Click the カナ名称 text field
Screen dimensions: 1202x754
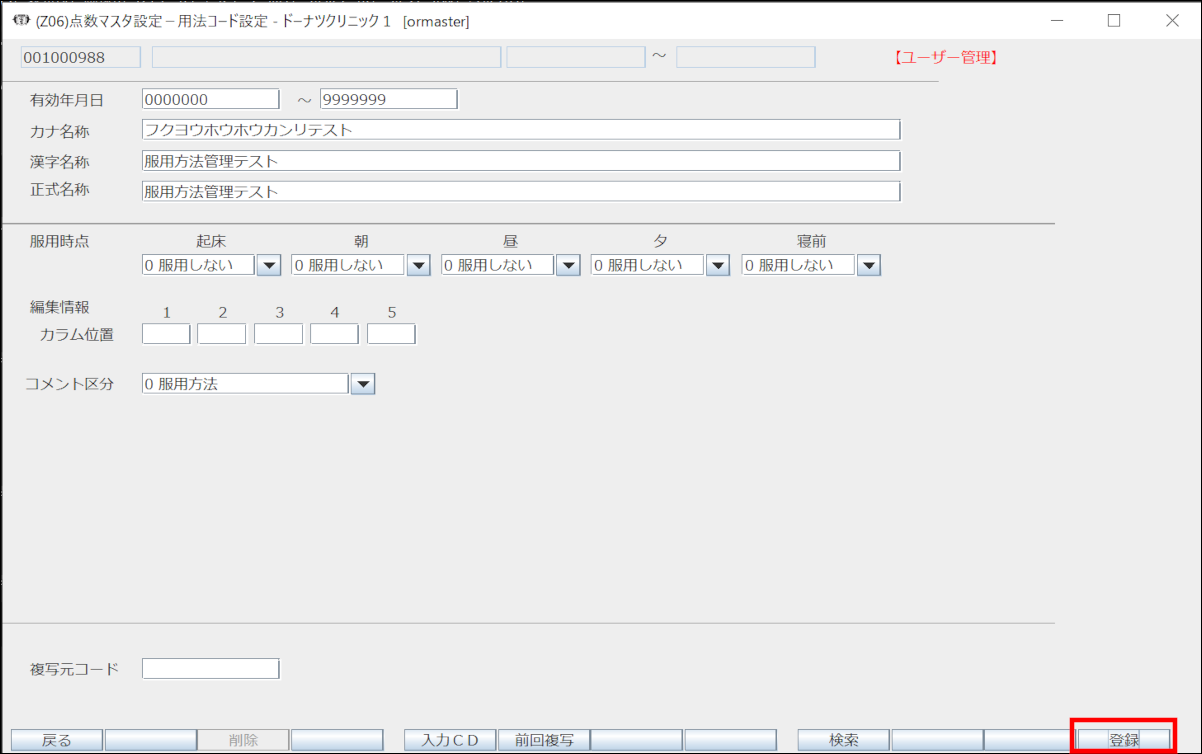(520, 130)
